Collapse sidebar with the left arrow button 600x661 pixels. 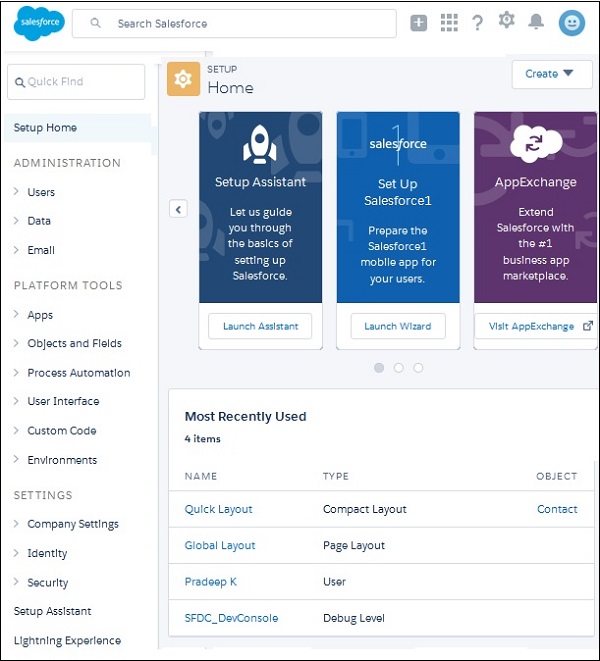(178, 209)
